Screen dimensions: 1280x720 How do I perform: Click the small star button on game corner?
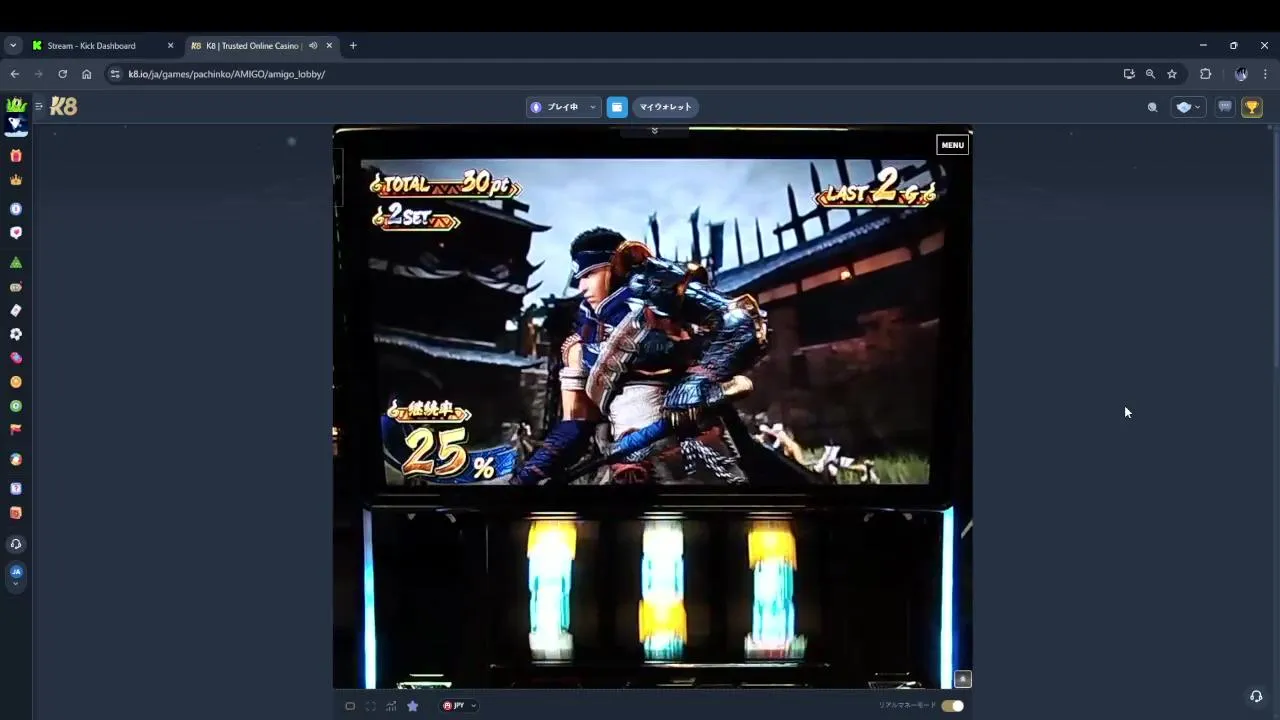(x=962, y=679)
